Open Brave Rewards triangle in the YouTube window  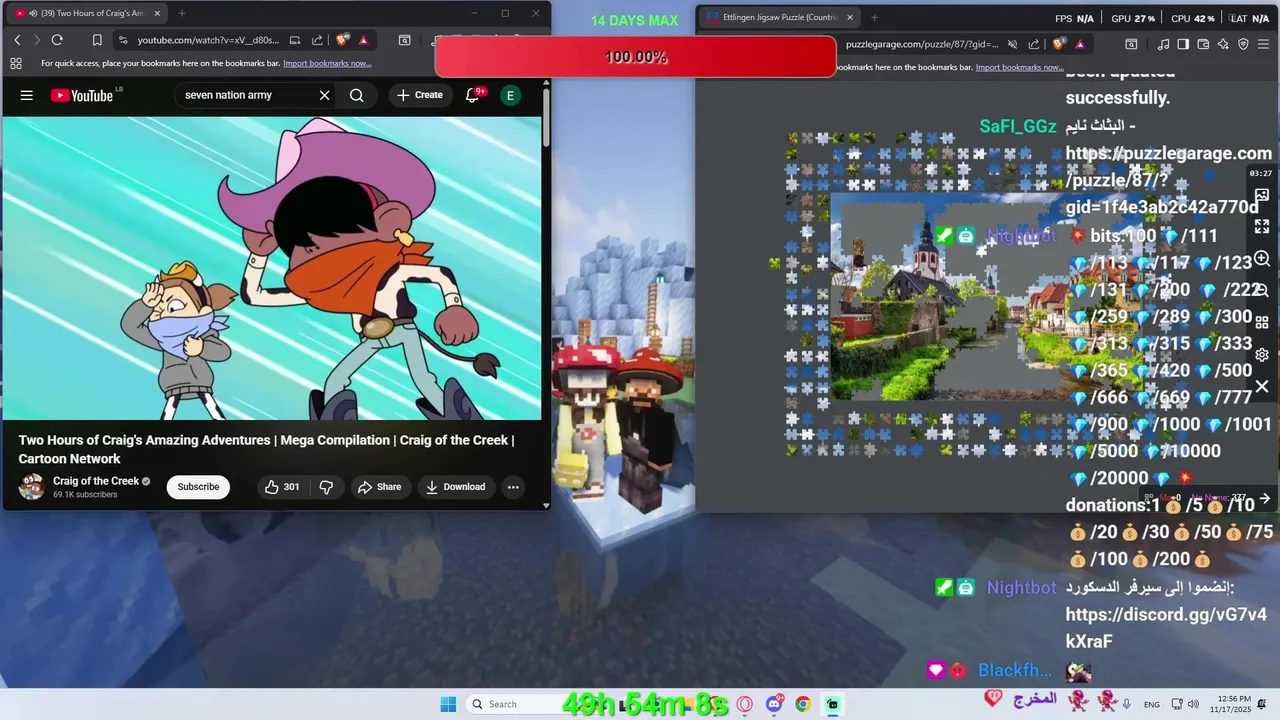(x=363, y=40)
